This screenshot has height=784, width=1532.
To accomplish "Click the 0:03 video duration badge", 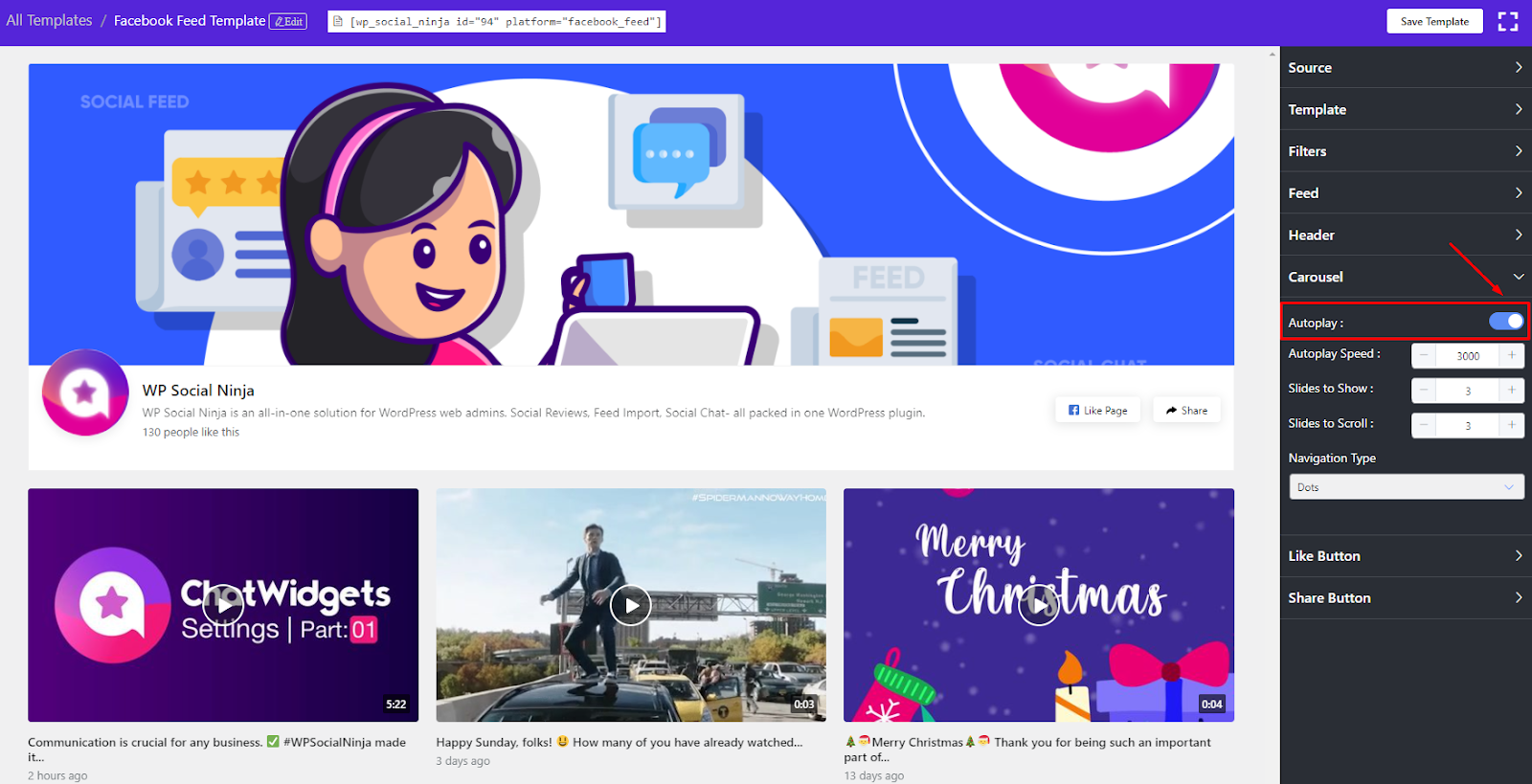I will click(x=804, y=704).
